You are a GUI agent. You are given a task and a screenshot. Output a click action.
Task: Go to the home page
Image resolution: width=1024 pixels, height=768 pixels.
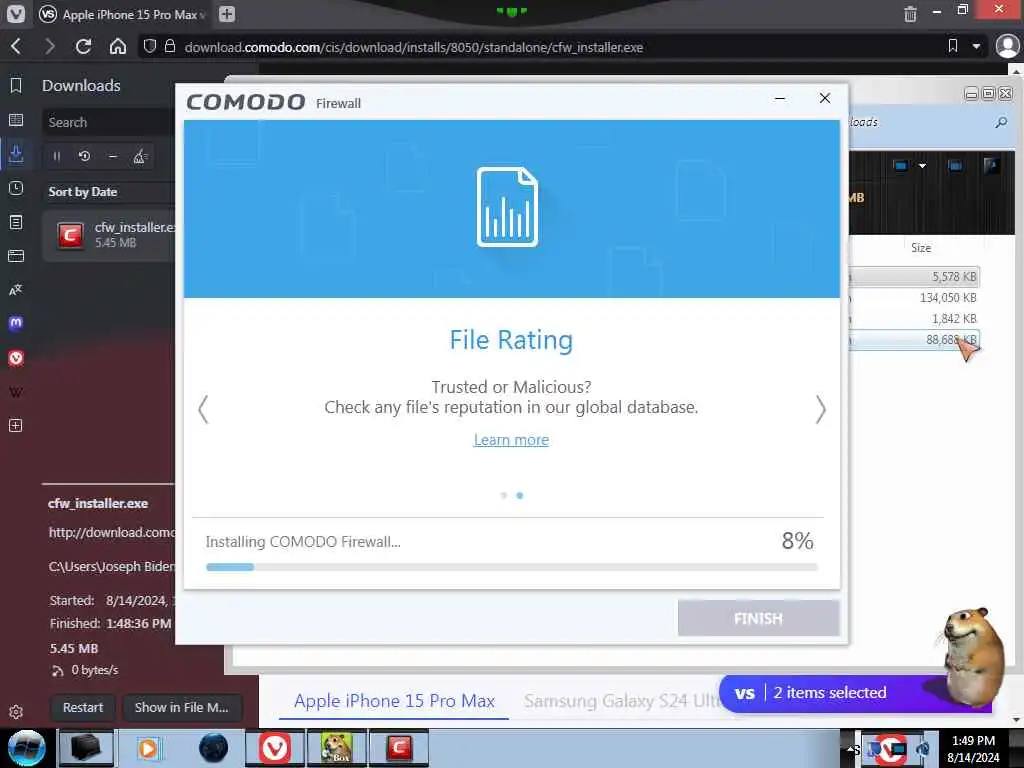pyautogui.click(x=118, y=46)
